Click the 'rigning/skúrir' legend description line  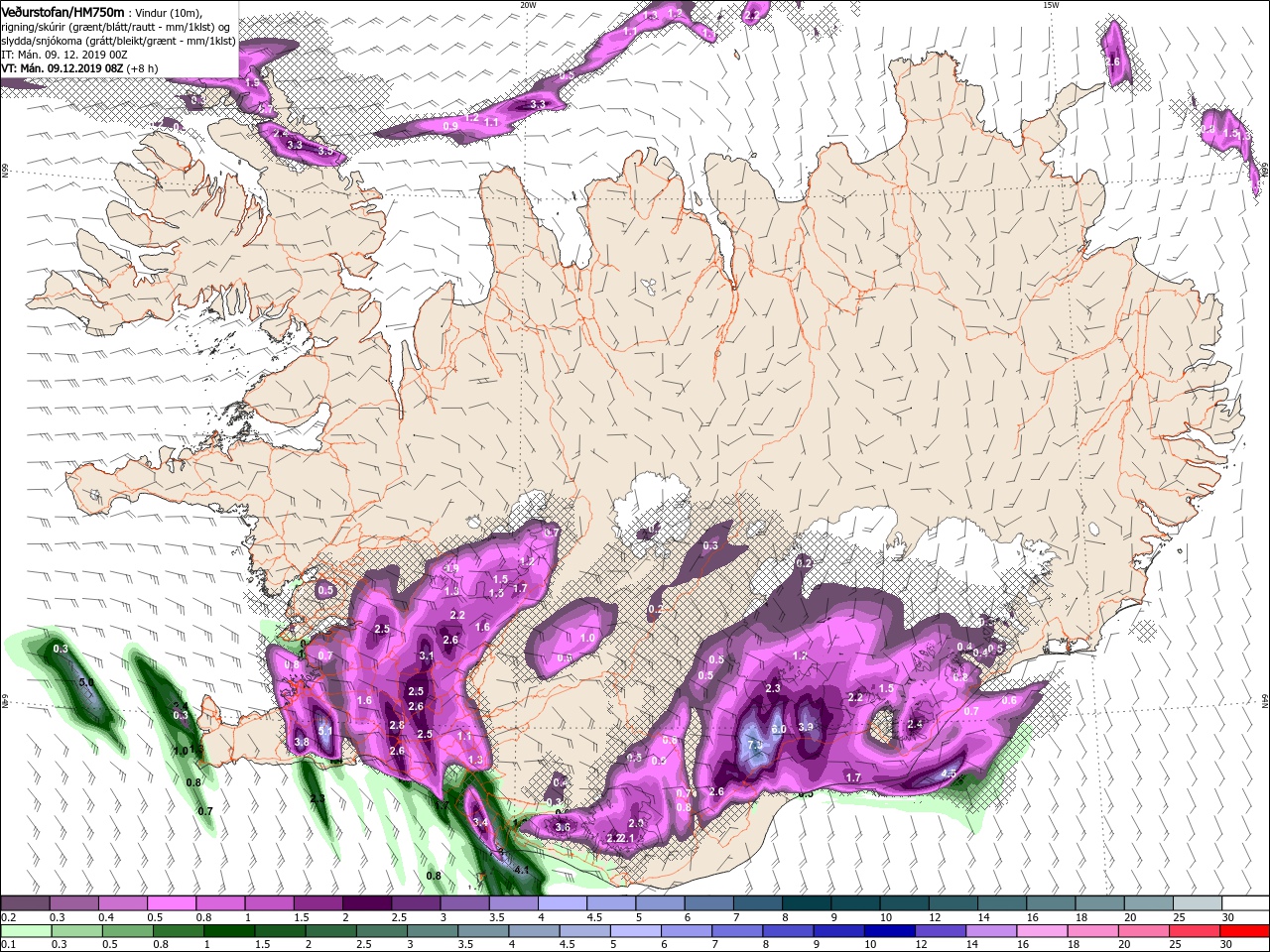pyautogui.click(x=116, y=27)
